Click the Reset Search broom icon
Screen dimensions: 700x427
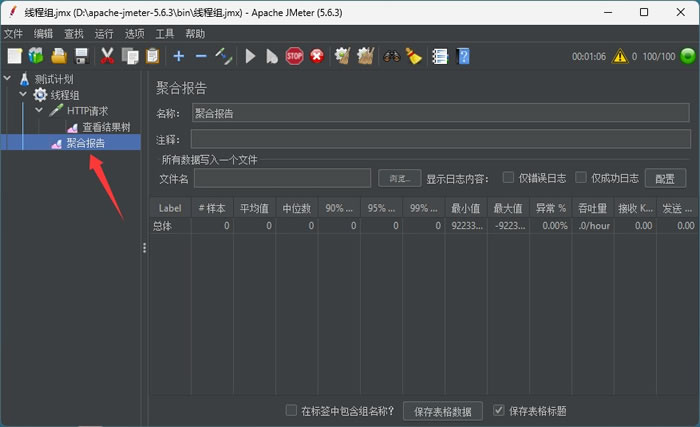[414, 56]
